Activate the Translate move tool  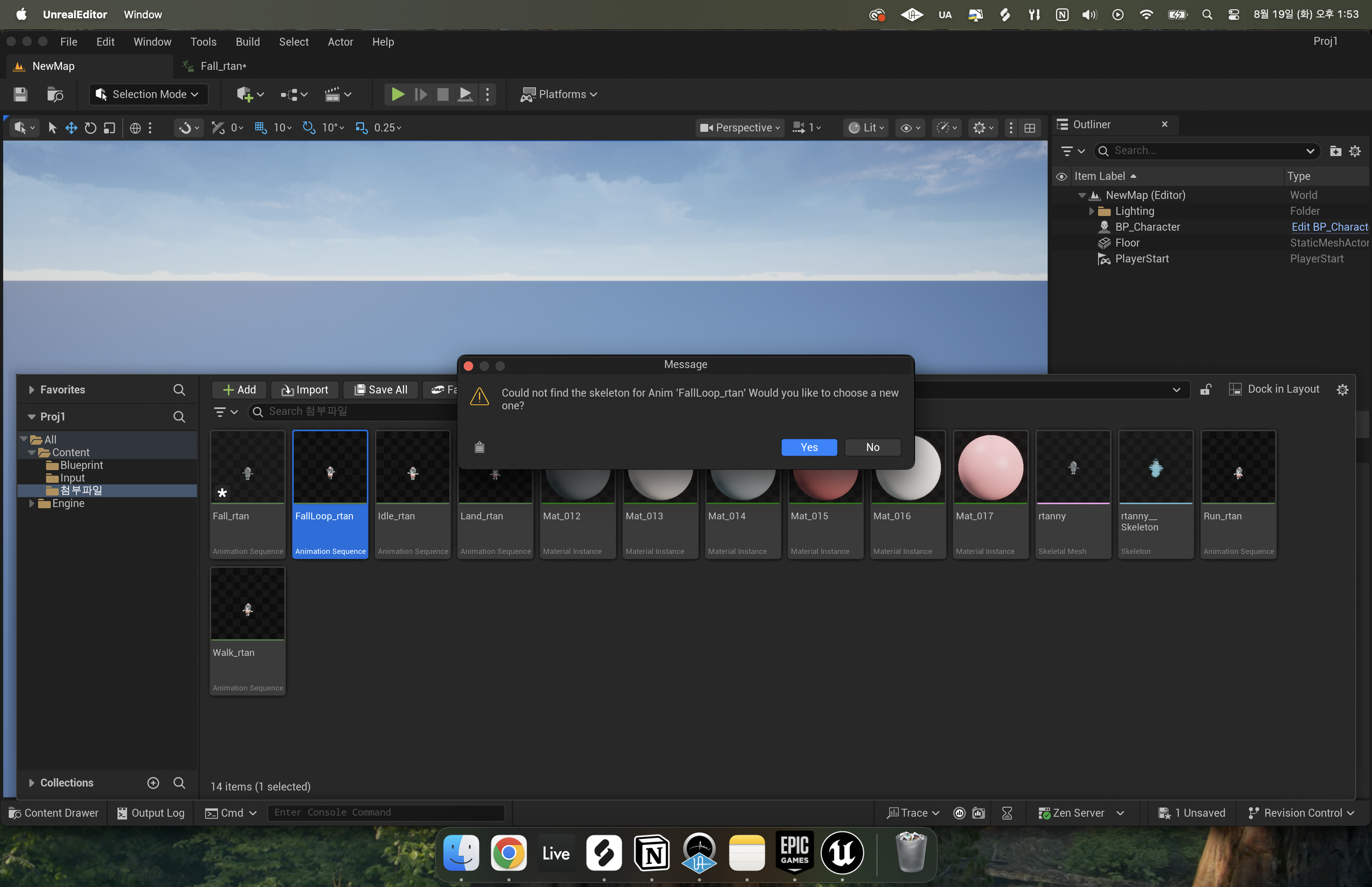[x=71, y=128]
